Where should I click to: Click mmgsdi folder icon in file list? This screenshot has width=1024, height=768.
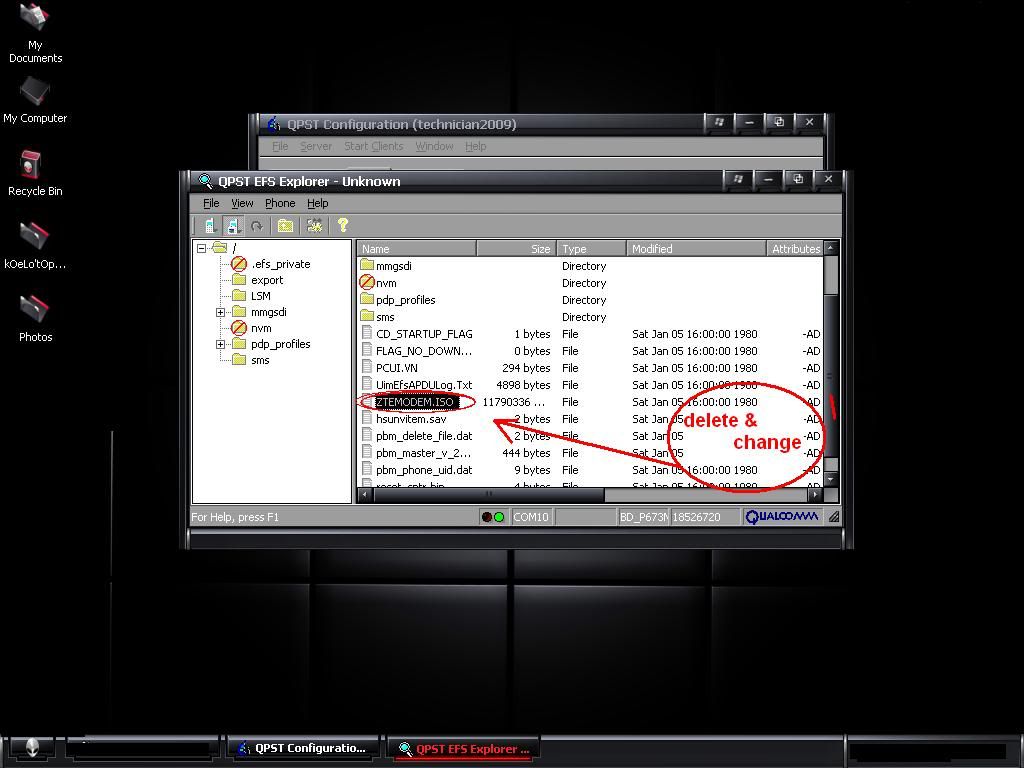366,265
